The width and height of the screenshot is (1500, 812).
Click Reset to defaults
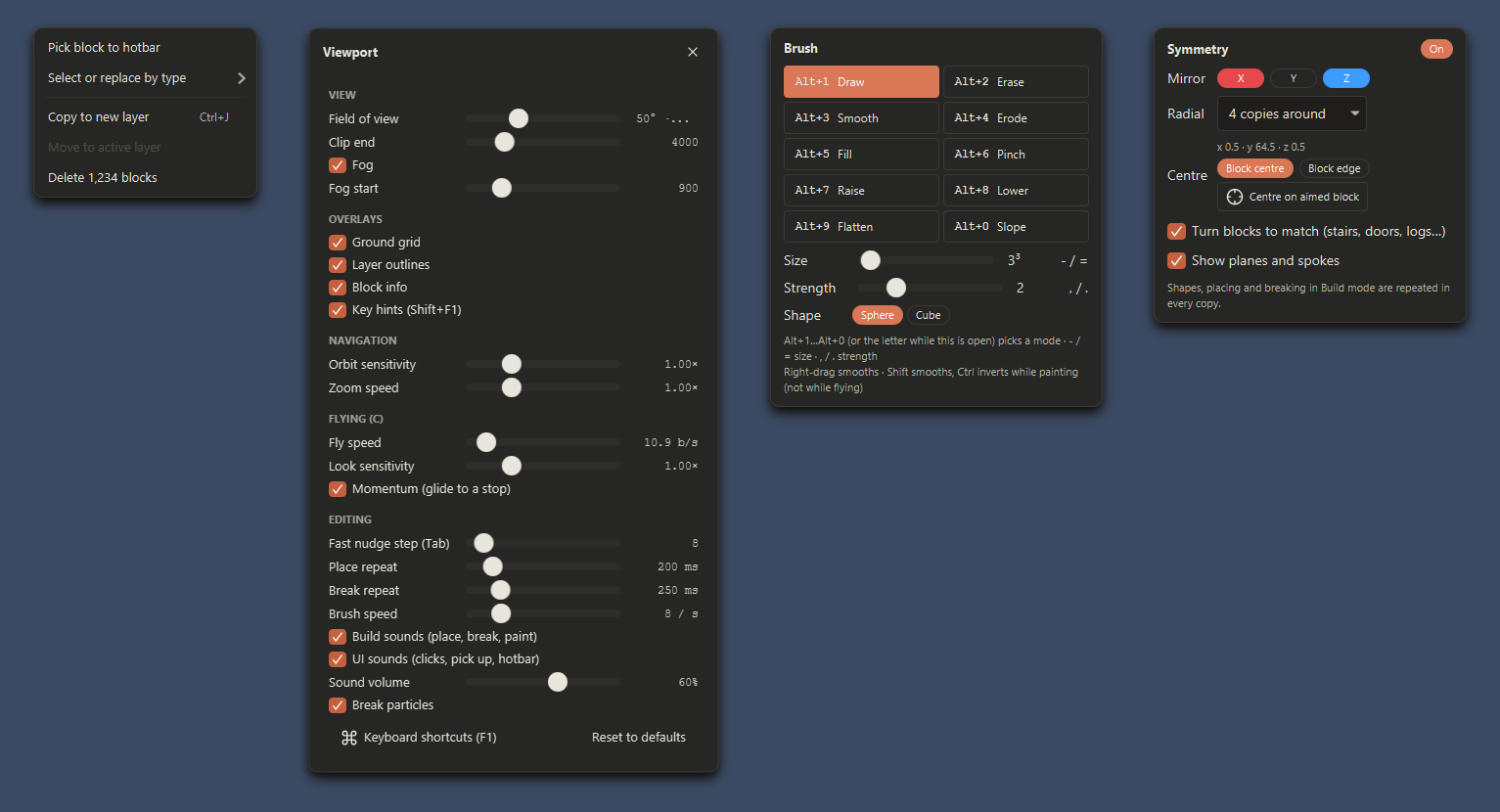pyautogui.click(x=639, y=738)
